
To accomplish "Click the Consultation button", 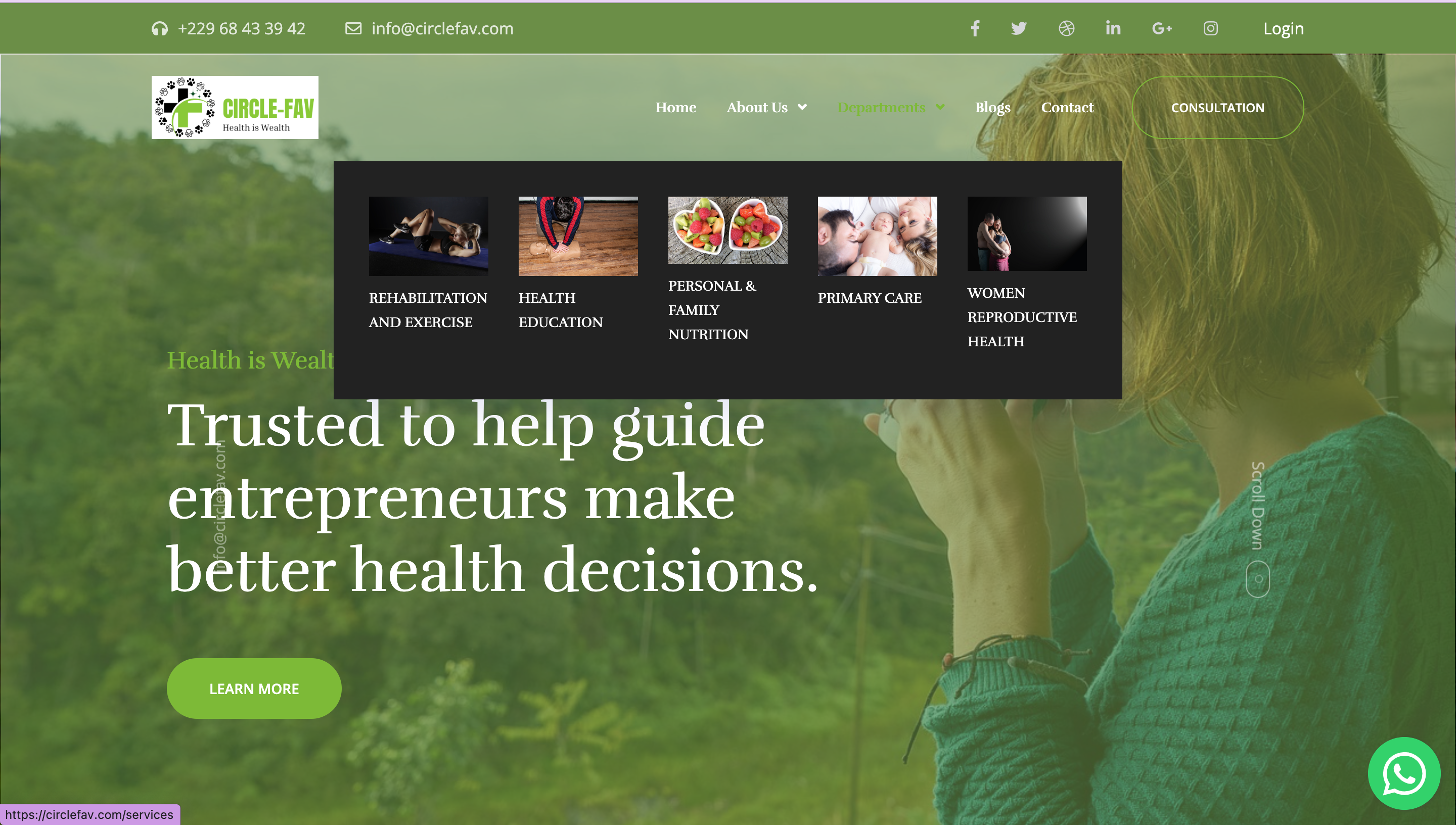I will coord(1217,108).
